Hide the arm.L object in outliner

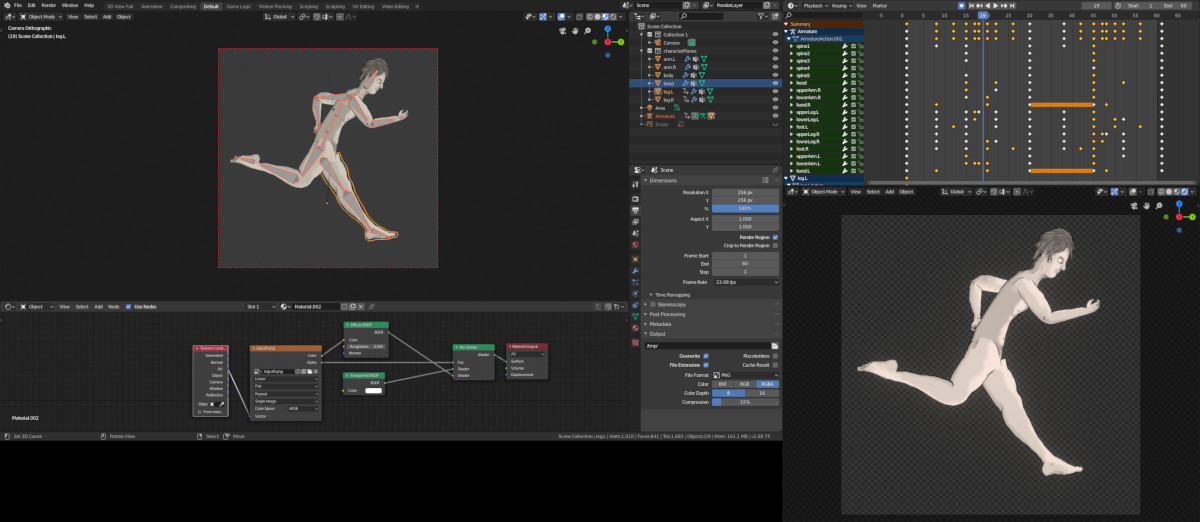[x=775, y=59]
